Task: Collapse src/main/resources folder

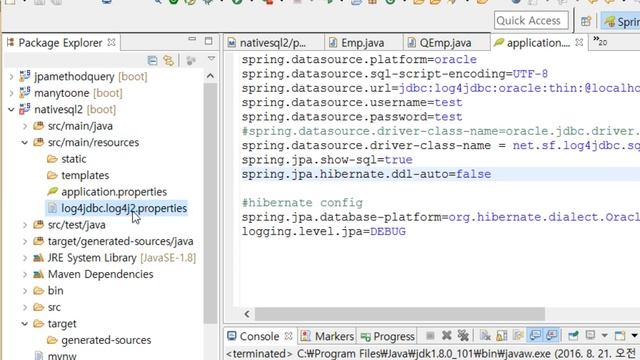Action: 25,142
